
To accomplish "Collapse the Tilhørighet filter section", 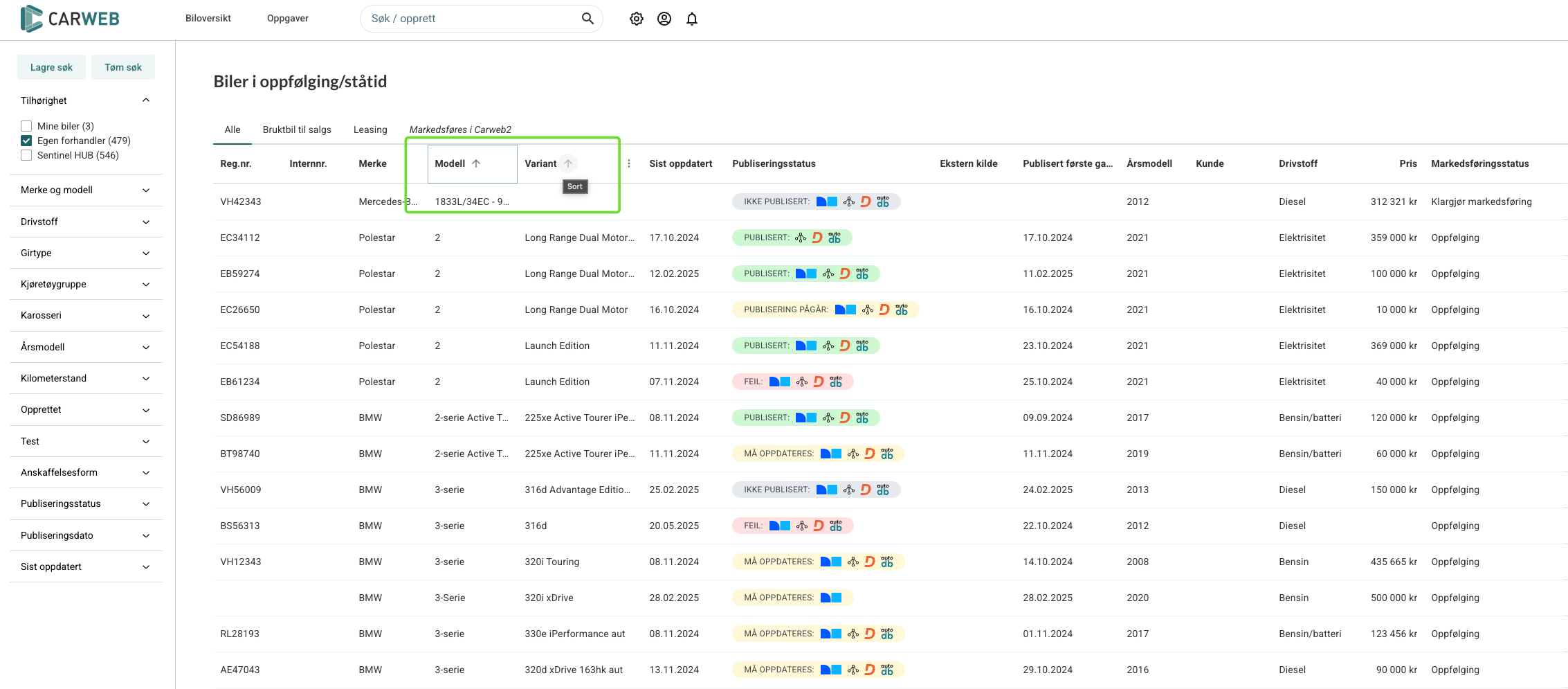I will click(x=146, y=100).
